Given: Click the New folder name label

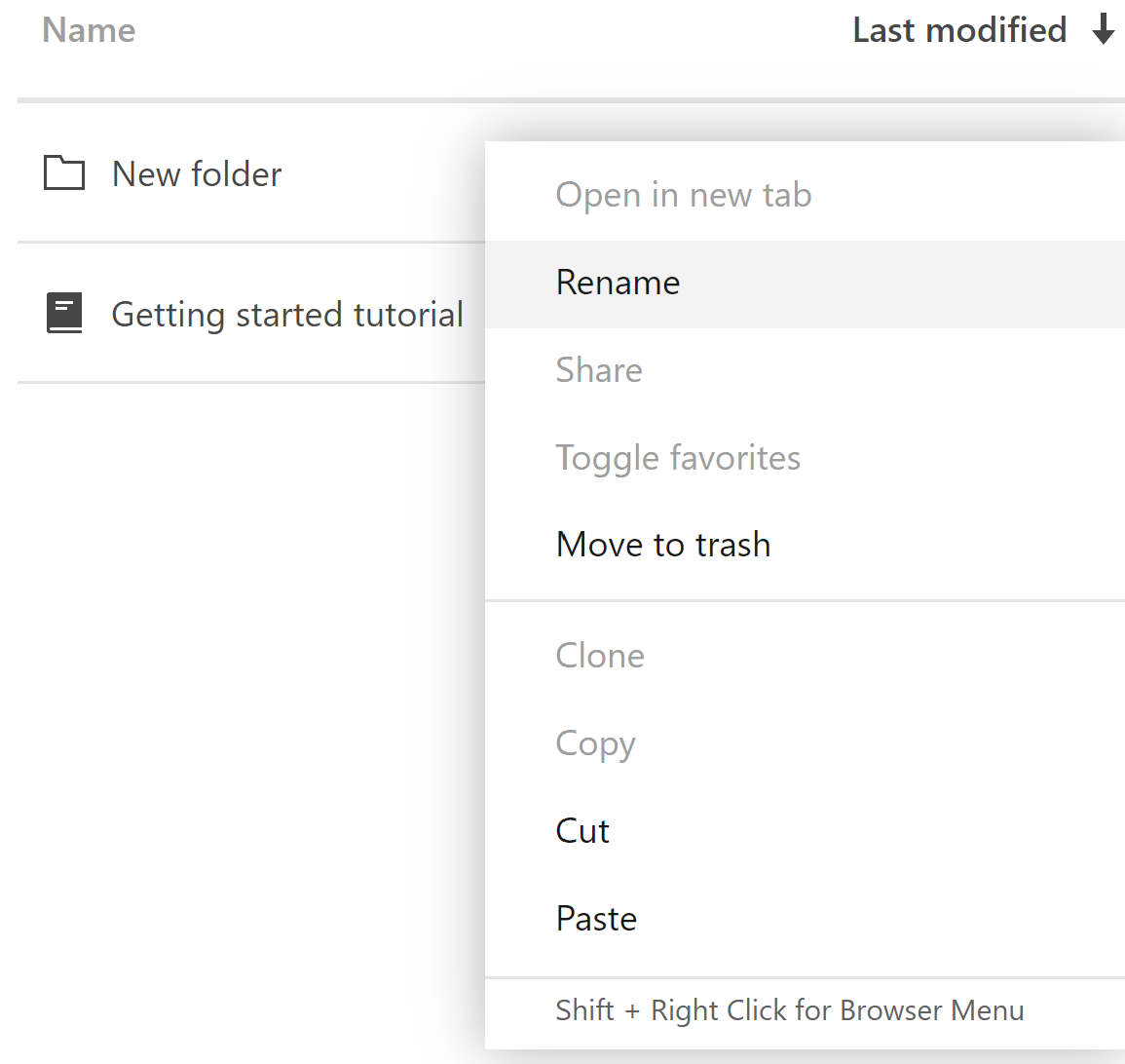Looking at the screenshot, I should 197,173.
